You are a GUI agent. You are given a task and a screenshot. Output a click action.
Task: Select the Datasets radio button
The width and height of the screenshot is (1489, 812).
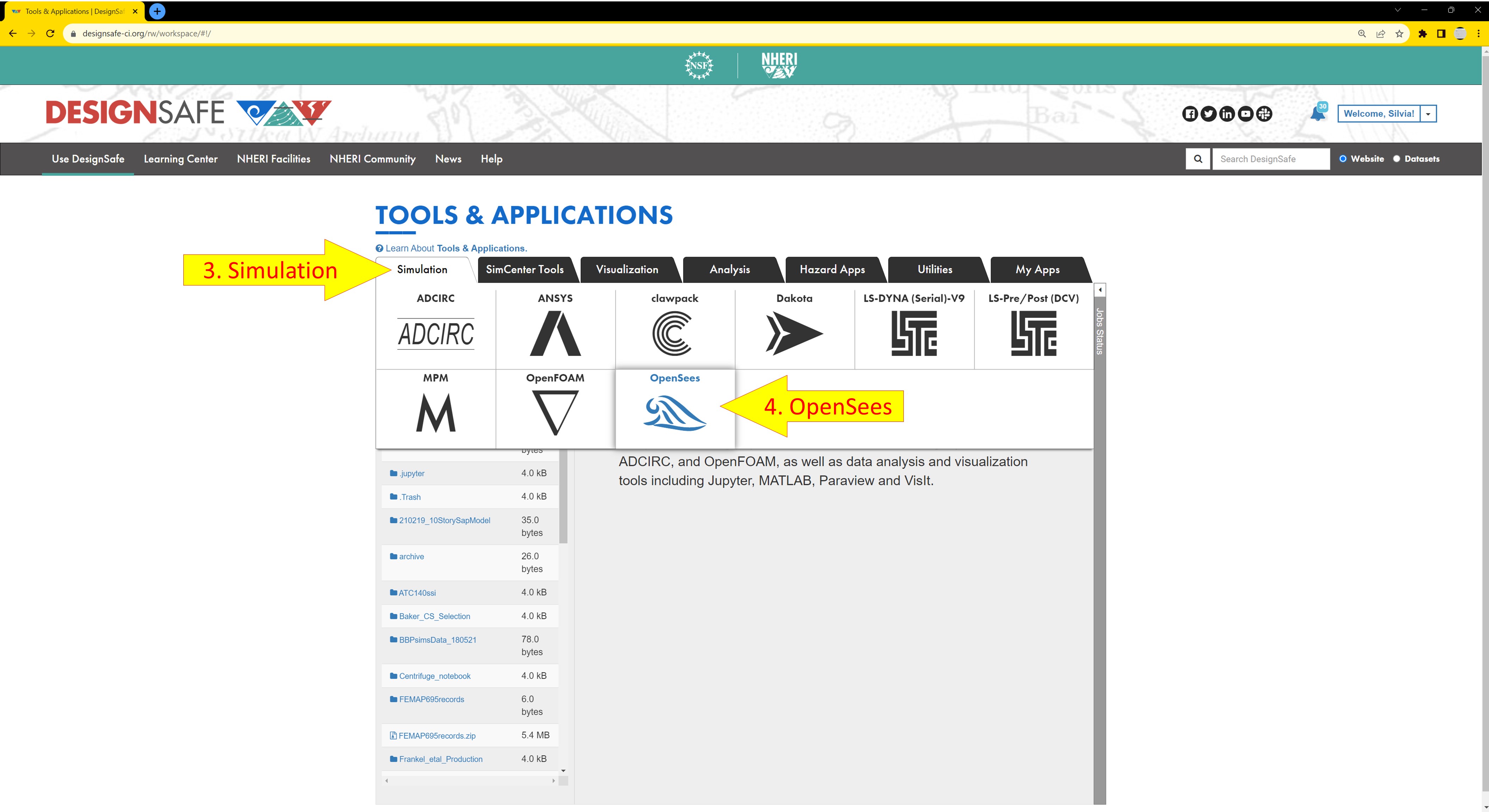pos(1397,159)
